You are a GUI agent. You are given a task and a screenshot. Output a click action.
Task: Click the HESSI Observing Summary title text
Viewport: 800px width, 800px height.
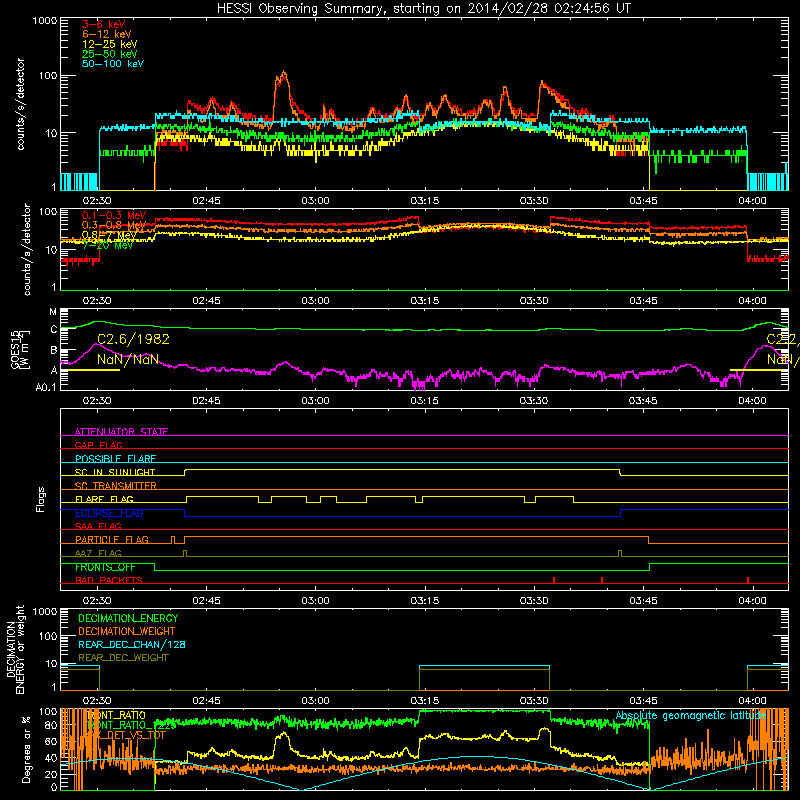pos(423,9)
